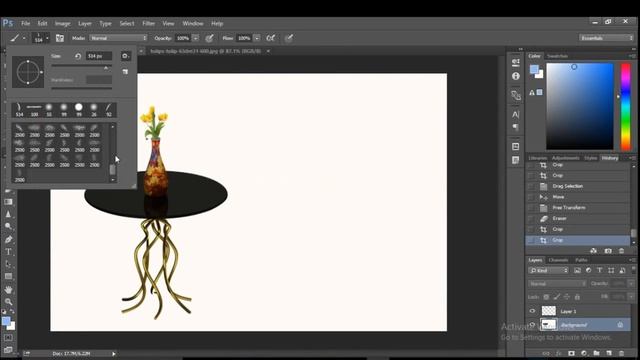
Task: Reset brush size to original
Action: point(78,56)
